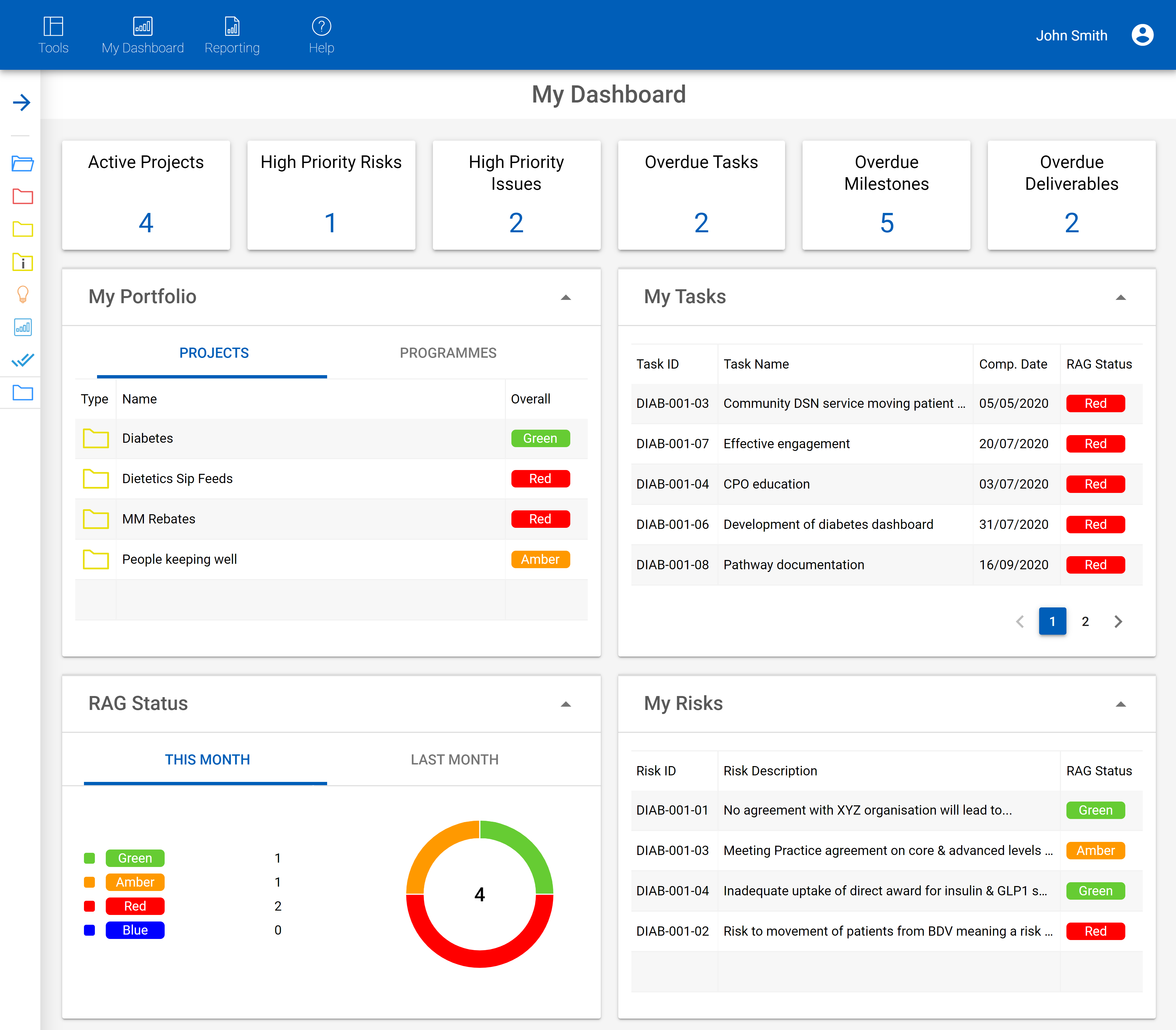The image size is (1176, 1030).
Task: Open risk DIAB-001-01 No agreement with XYZ
Action: click(x=886, y=811)
